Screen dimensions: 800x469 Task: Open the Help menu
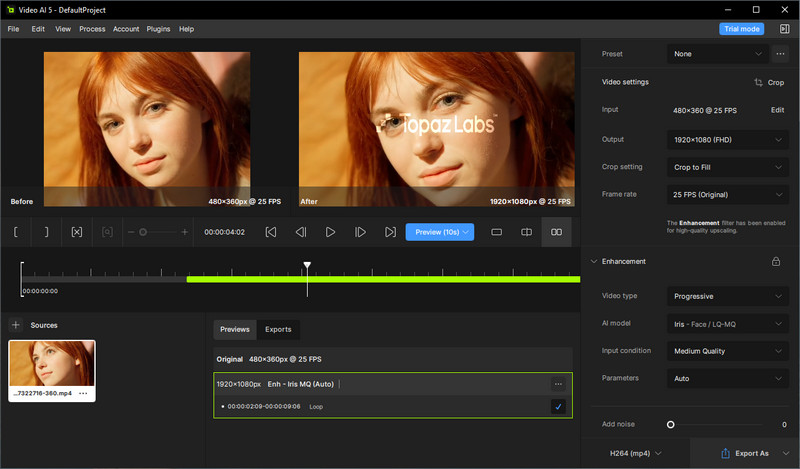click(186, 29)
